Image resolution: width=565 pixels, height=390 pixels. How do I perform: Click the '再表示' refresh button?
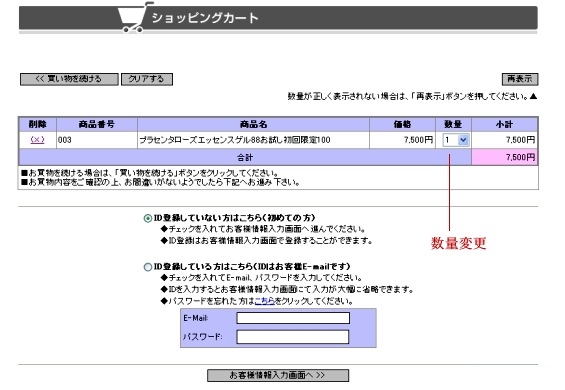tap(520, 79)
